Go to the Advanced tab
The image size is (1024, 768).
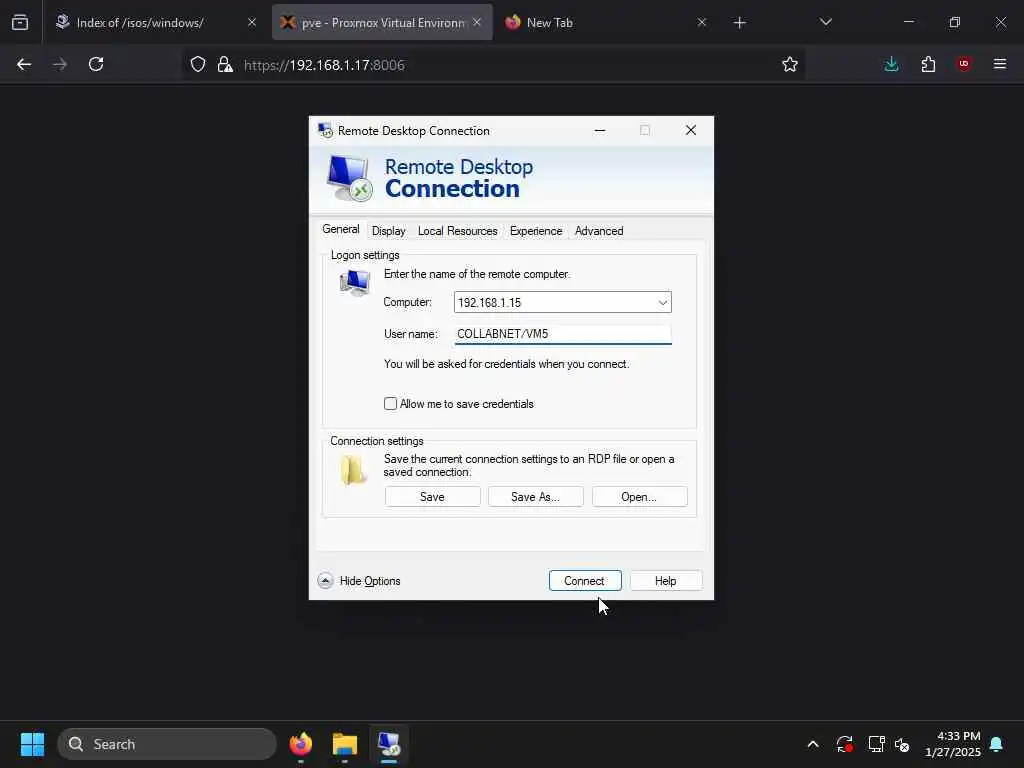point(599,231)
